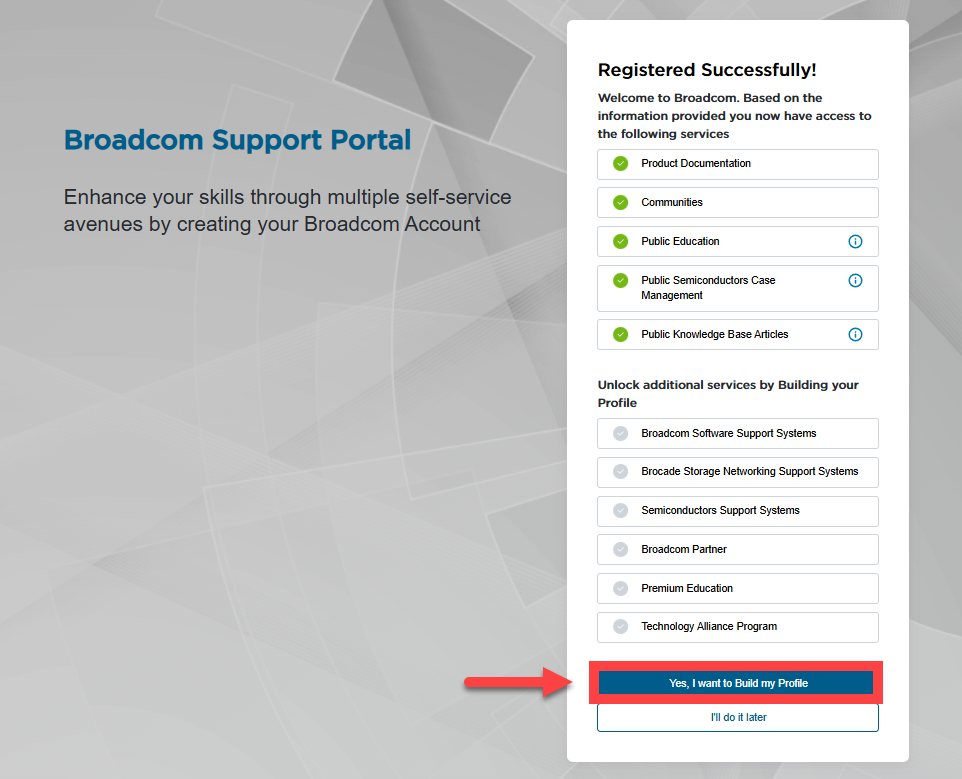Click Yes, I want to Build my Profile
Image resolution: width=962 pixels, height=779 pixels.
click(736, 683)
